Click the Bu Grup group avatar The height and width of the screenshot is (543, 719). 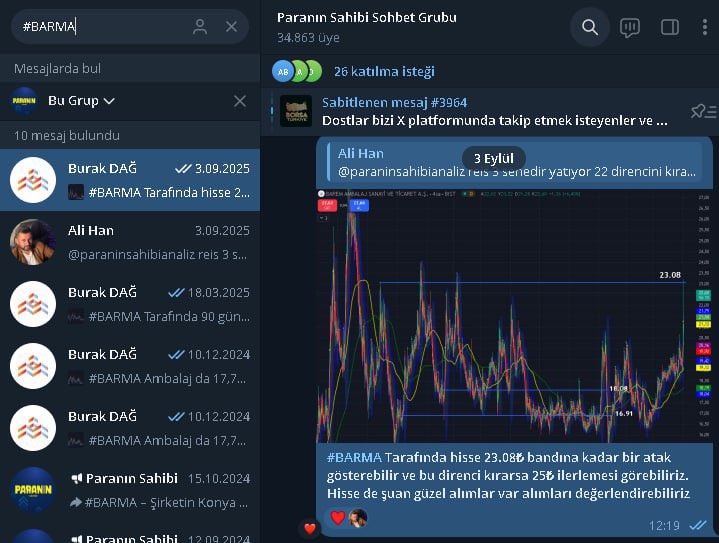[24, 100]
